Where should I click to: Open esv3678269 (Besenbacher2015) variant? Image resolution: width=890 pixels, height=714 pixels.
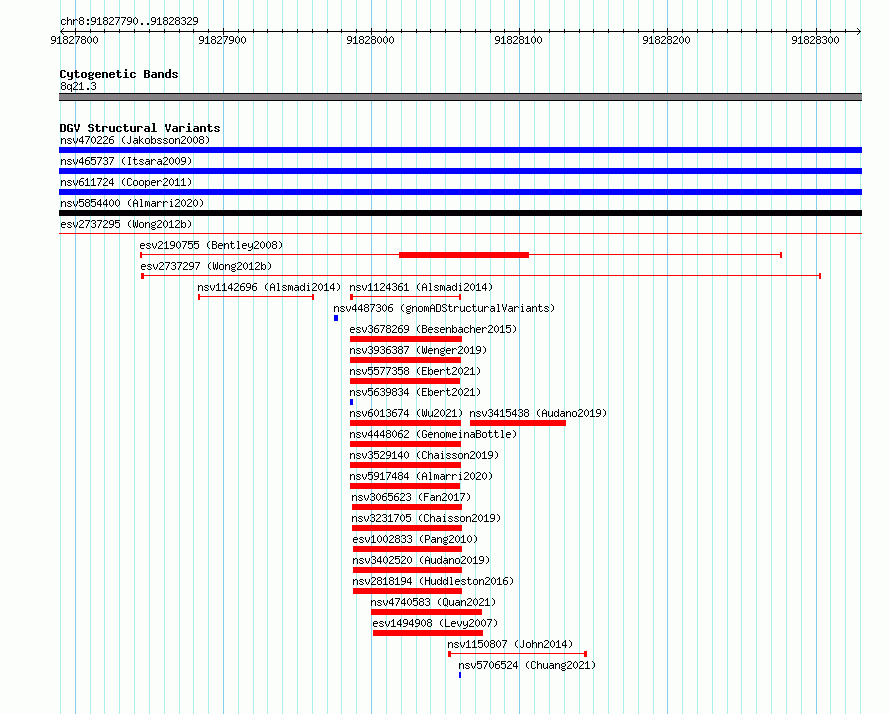(433, 329)
